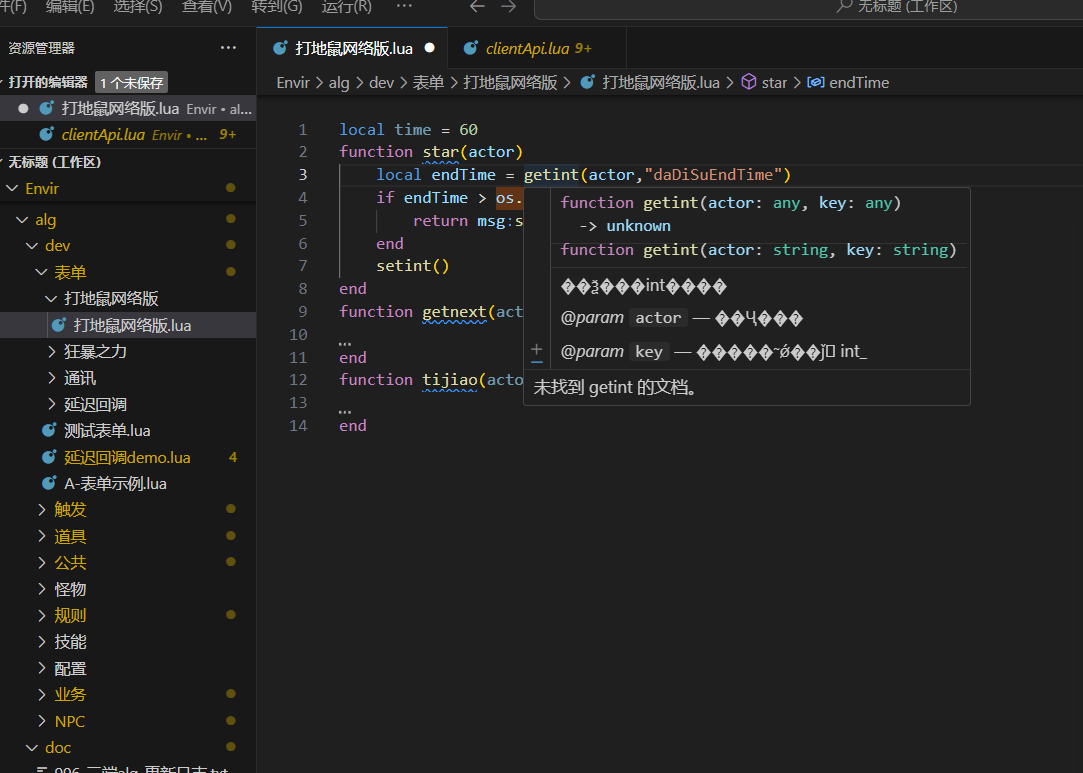Click 表单 in the breadcrumb path
Image resolution: width=1083 pixels, height=773 pixels.
tap(428, 83)
